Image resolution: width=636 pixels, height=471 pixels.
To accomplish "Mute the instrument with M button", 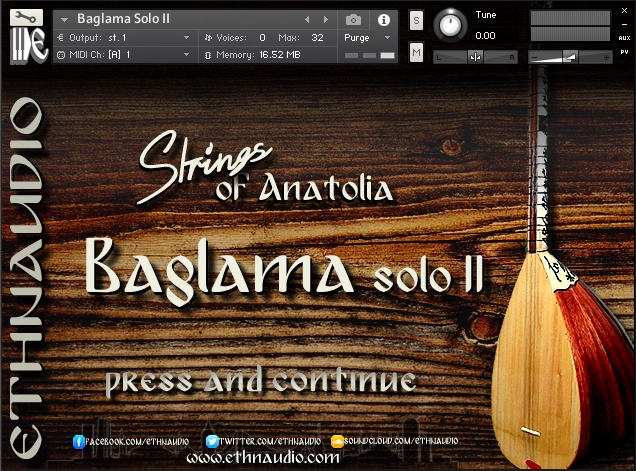I will click(416, 52).
